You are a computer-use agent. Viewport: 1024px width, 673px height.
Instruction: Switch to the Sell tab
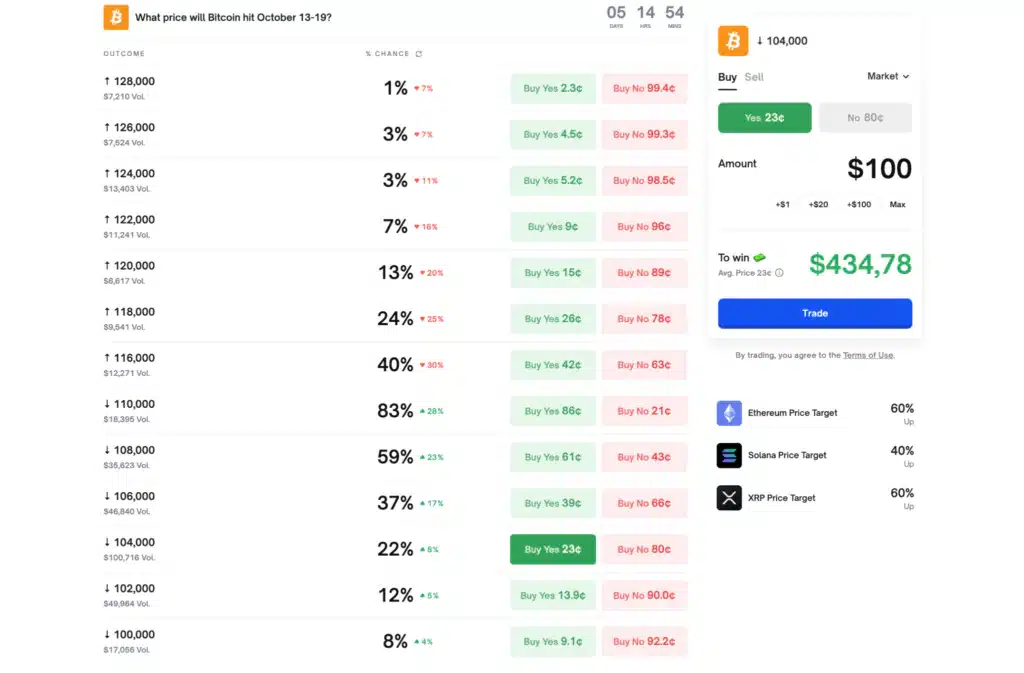click(x=753, y=77)
